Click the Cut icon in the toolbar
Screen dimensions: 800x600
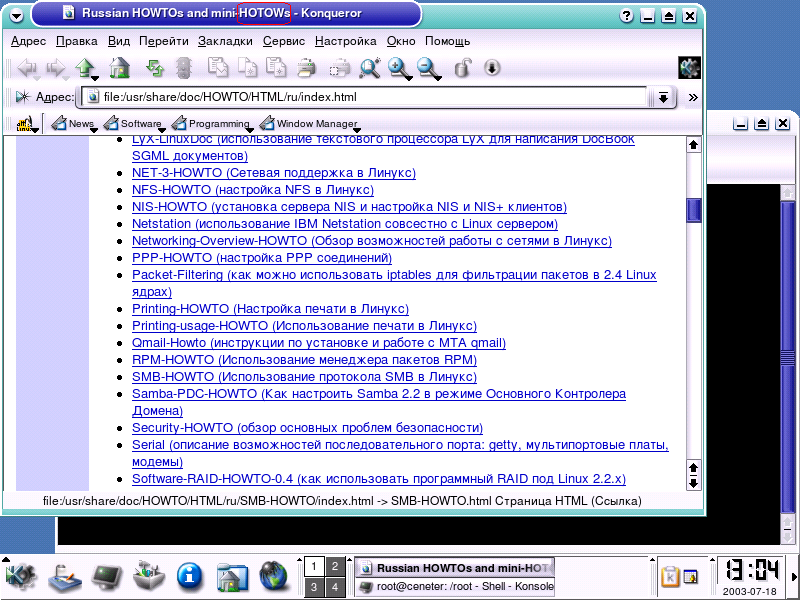click(x=218, y=68)
